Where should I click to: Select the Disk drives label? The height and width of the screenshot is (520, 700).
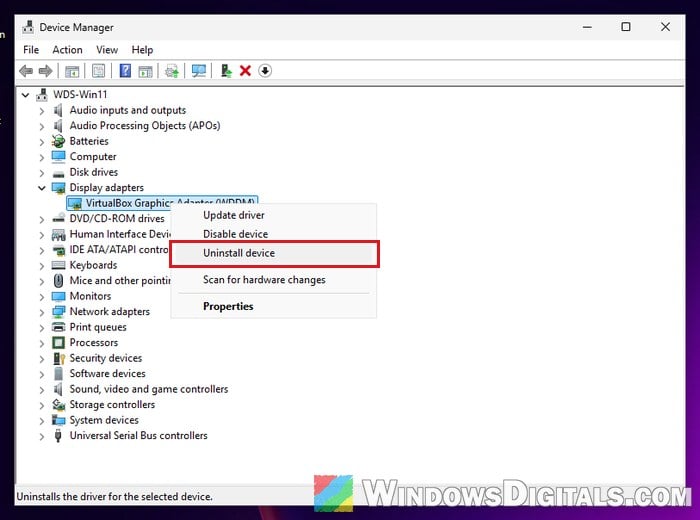tap(94, 172)
